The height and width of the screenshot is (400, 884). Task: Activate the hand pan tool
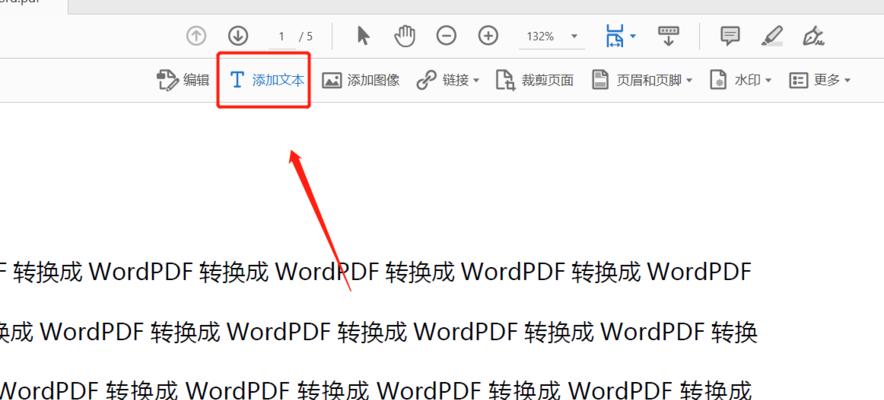point(405,36)
